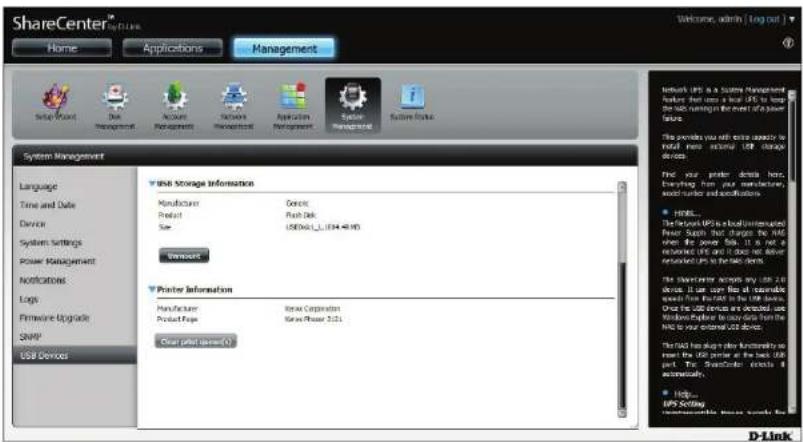Open Notifications in the sidebar
Screen dimensions: 803x442
pyautogui.click(x=43, y=280)
